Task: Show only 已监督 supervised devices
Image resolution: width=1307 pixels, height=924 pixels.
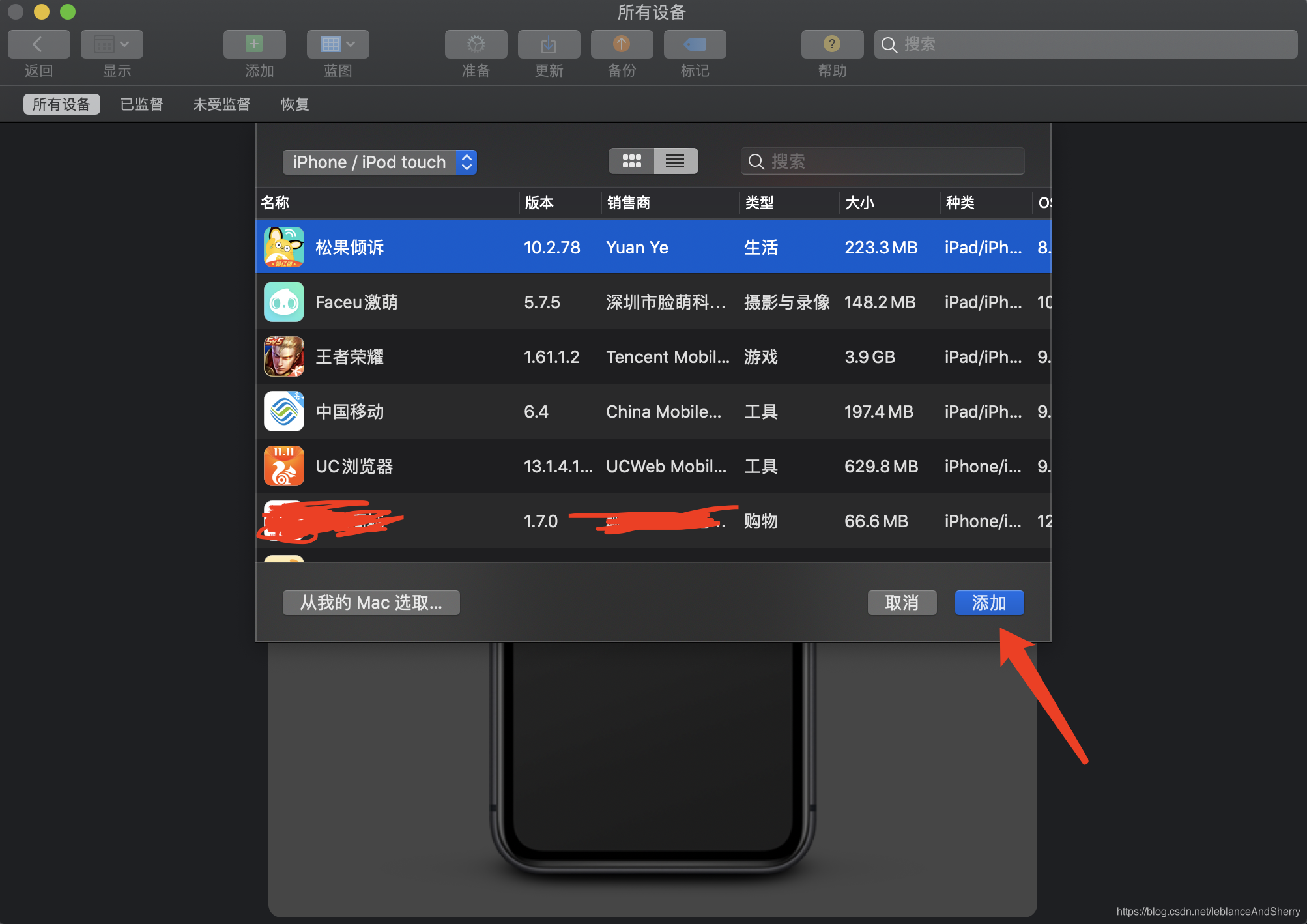Action: click(141, 104)
